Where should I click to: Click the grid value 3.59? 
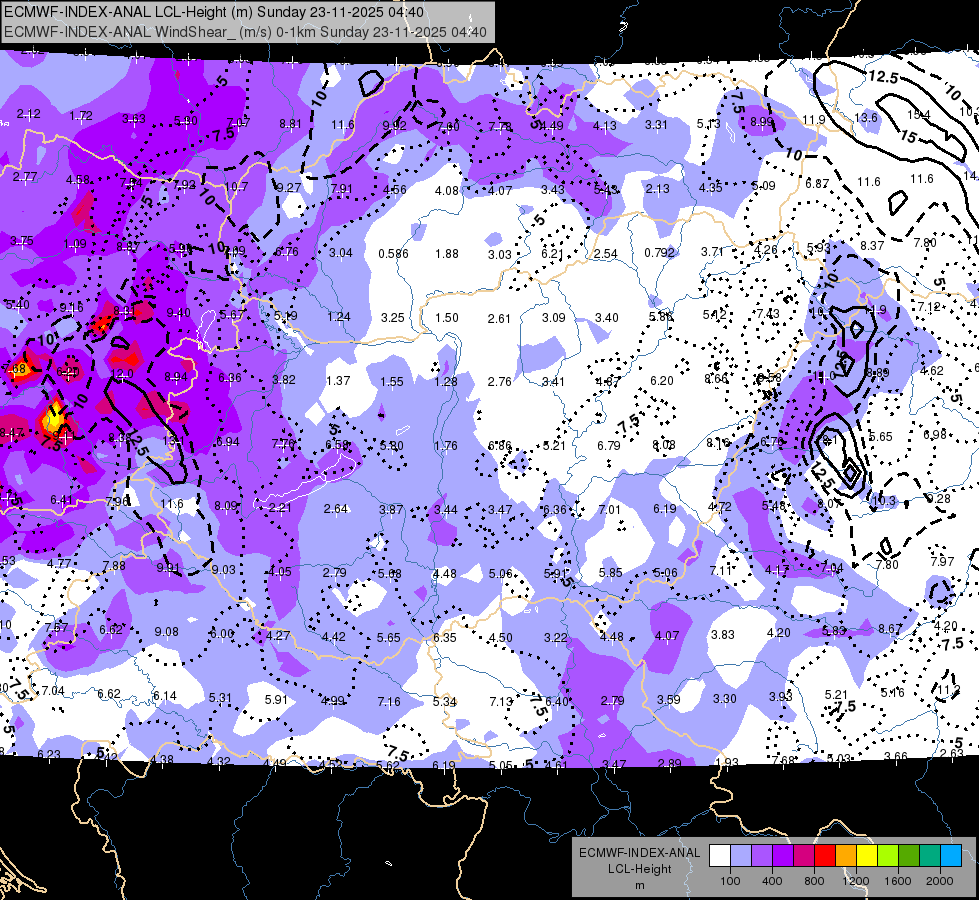668,699
